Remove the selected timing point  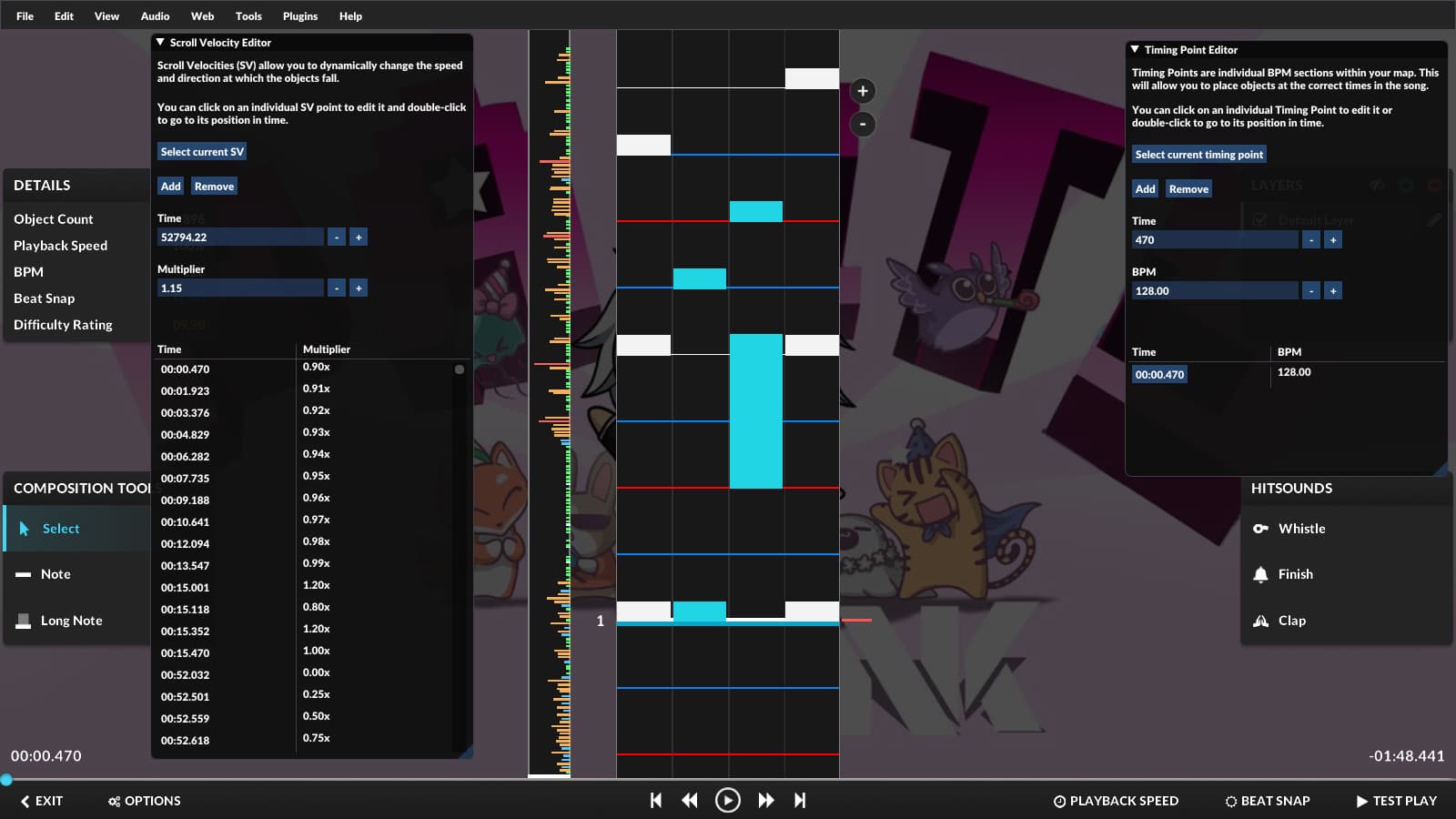(1188, 189)
